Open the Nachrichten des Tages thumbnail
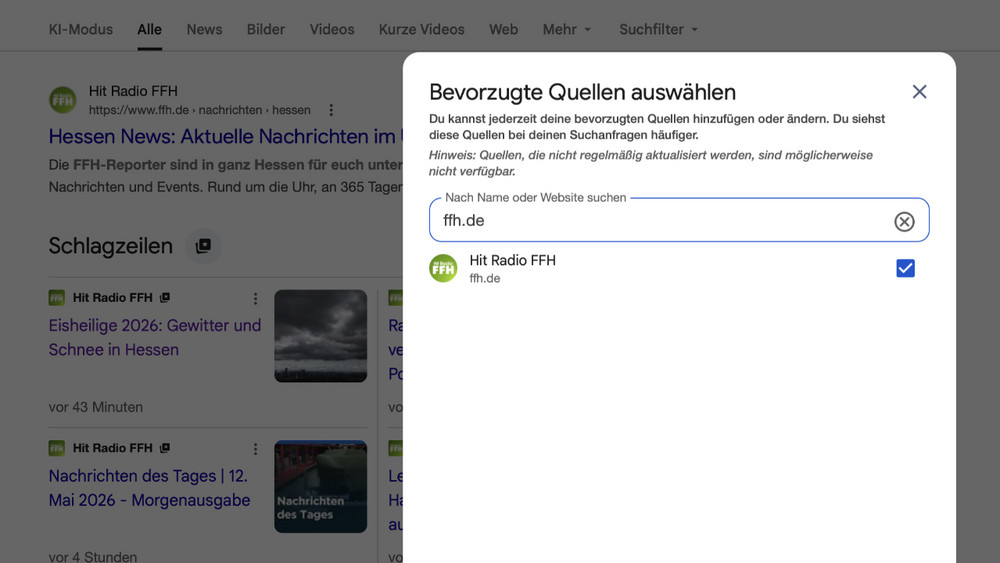1000x563 pixels. click(321, 486)
